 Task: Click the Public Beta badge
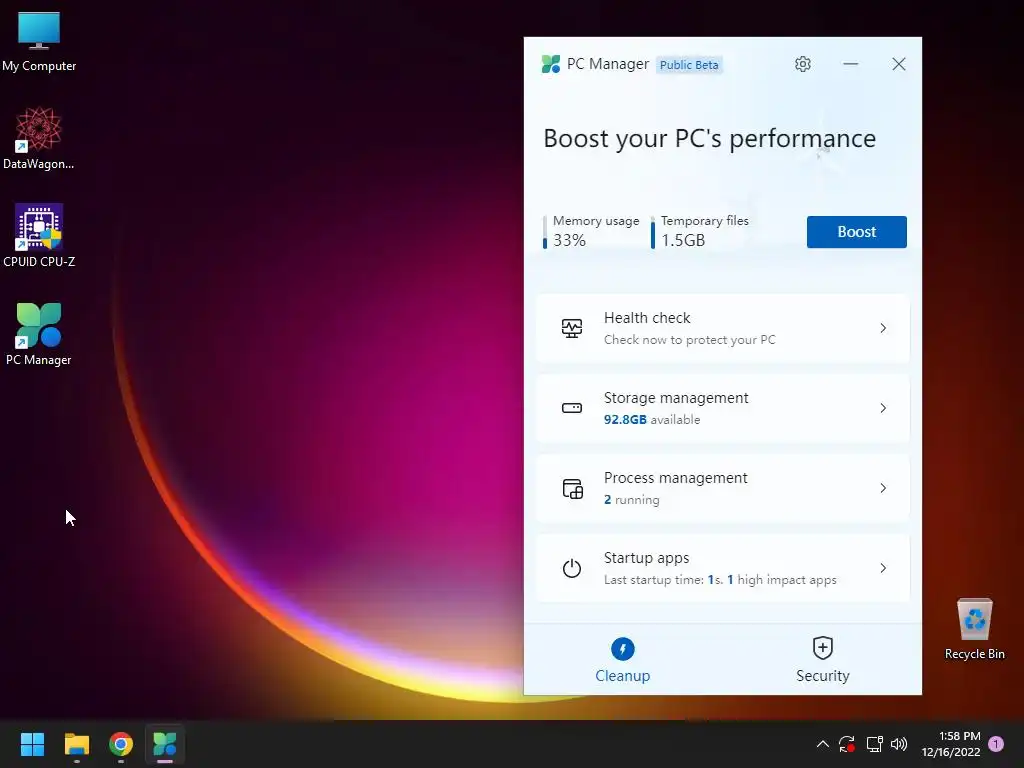click(689, 65)
